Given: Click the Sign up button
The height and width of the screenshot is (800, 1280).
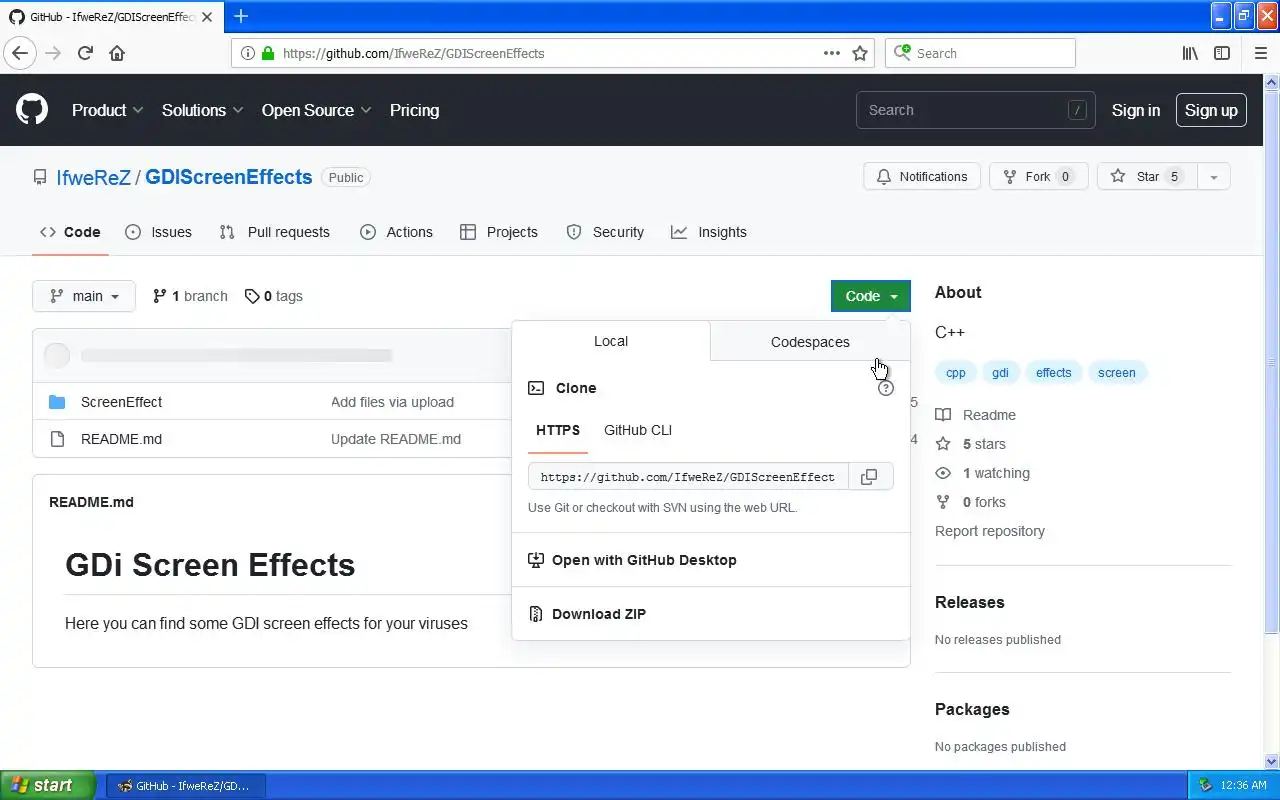Looking at the screenshot, I should pos(1211,110).
